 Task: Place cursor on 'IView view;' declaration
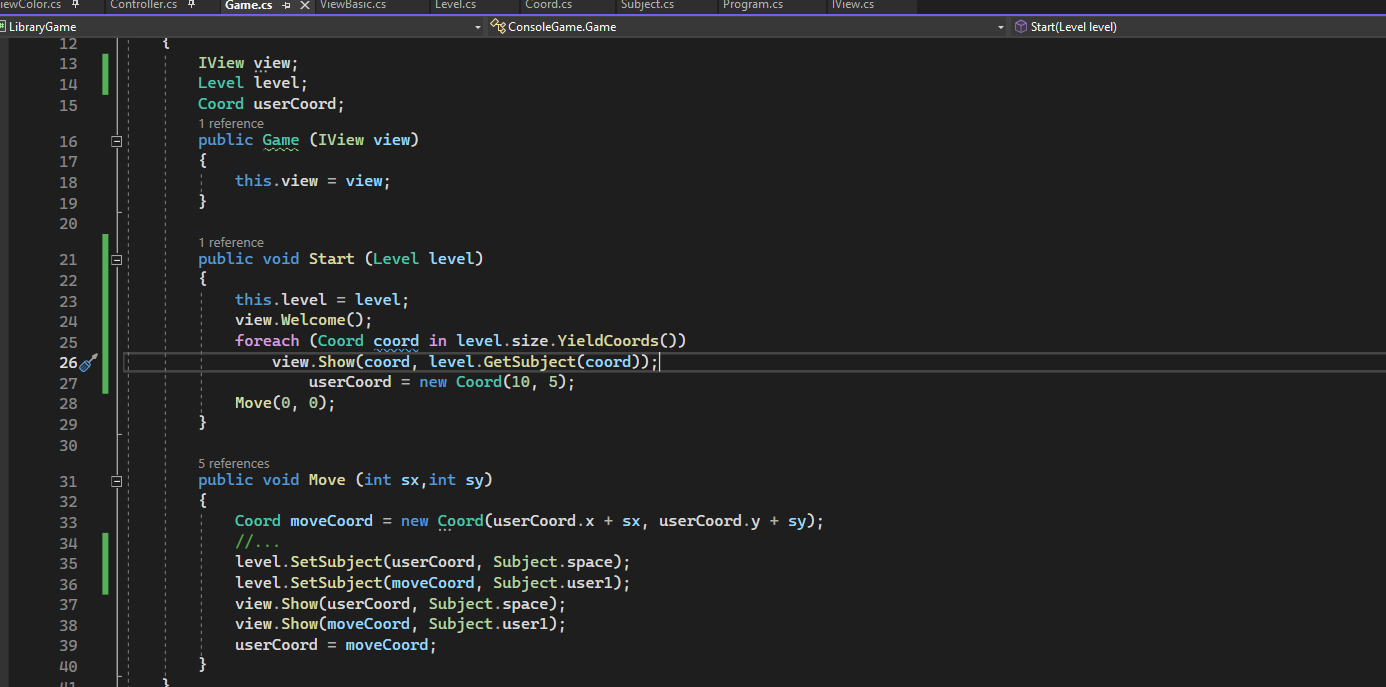[x=248, y=63]
